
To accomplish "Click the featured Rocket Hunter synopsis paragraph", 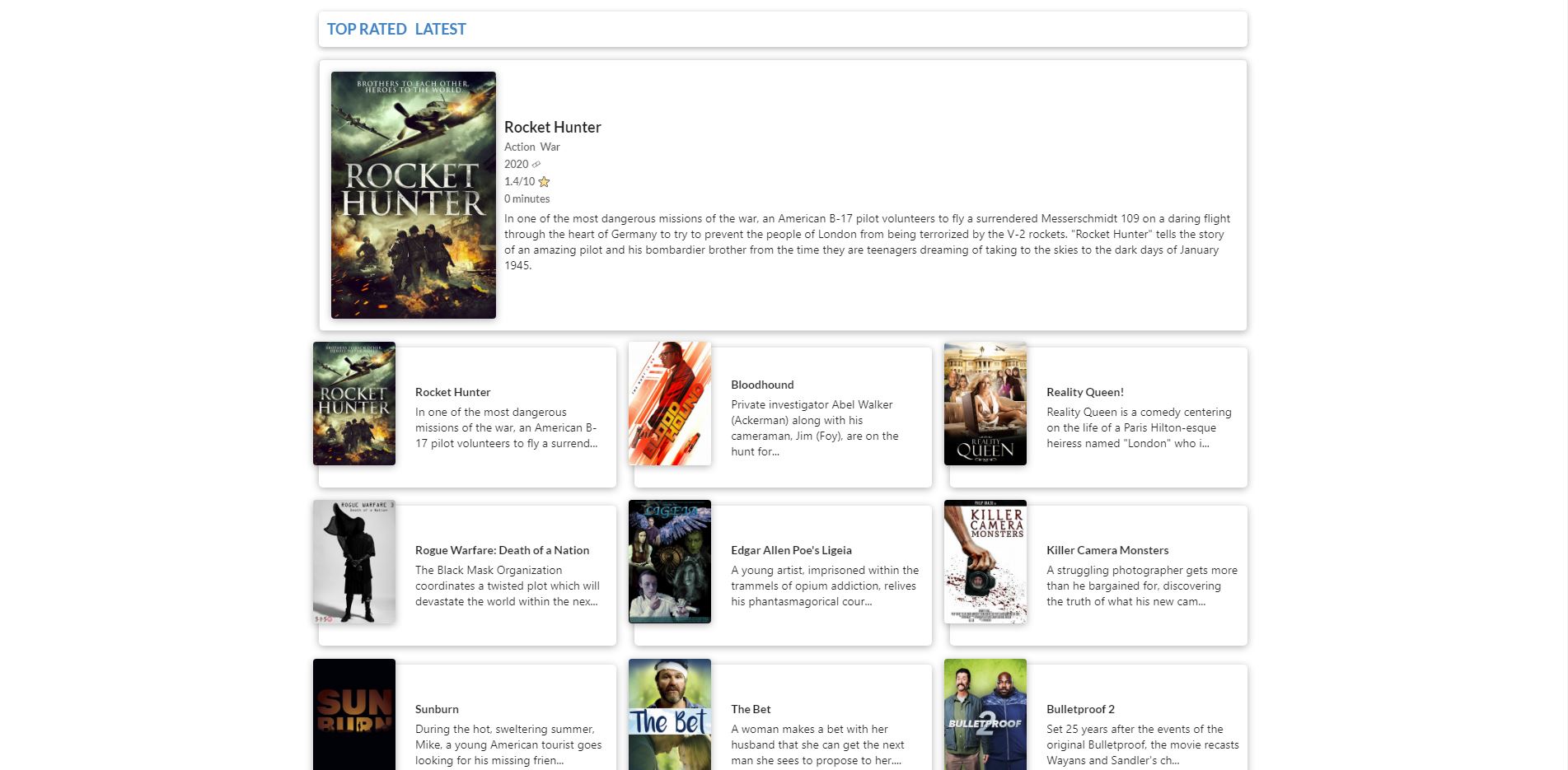I will [x=868, y=242].
